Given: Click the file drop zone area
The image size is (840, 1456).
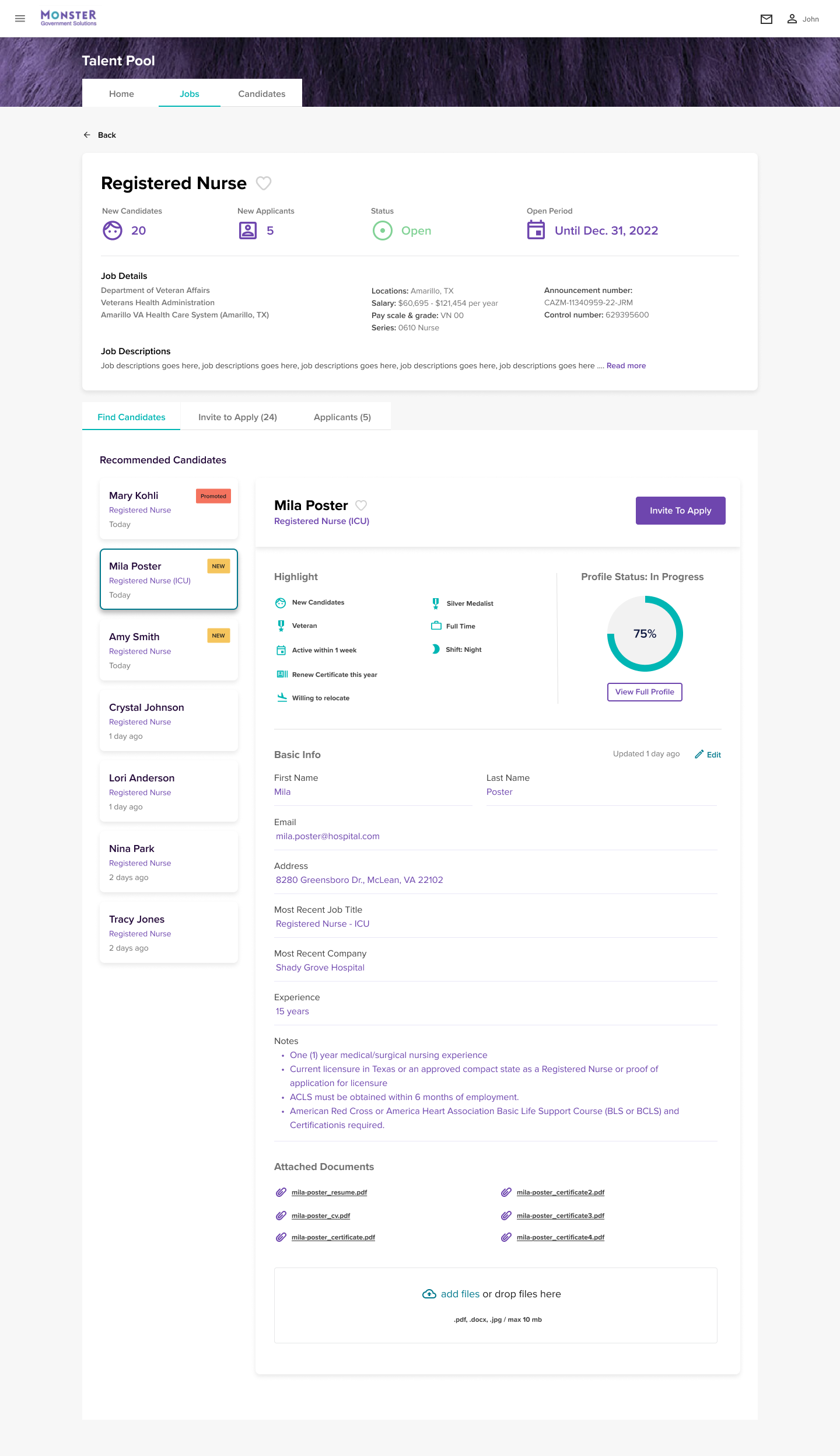Looking at the screenshot, I should [x=496, y=1305].
